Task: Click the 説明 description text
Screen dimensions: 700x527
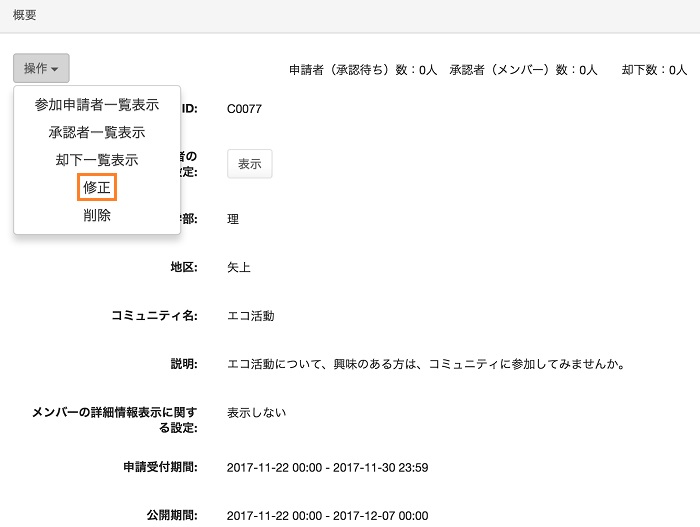Action: (425, 364)
